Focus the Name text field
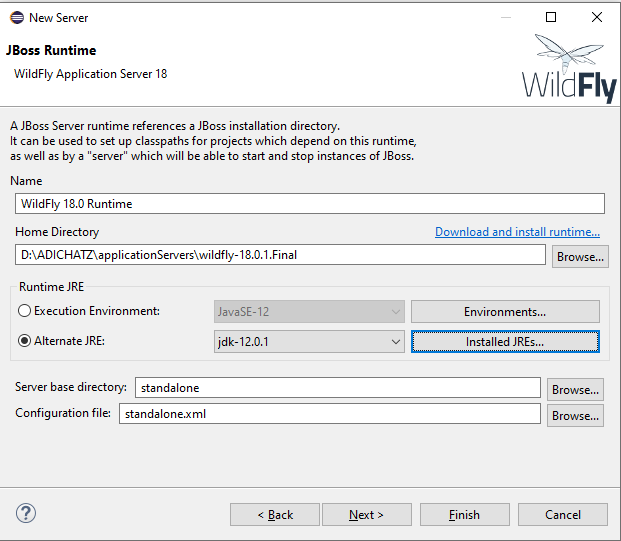621x541 pixels. pyautogui.click(x=310, y=203)
